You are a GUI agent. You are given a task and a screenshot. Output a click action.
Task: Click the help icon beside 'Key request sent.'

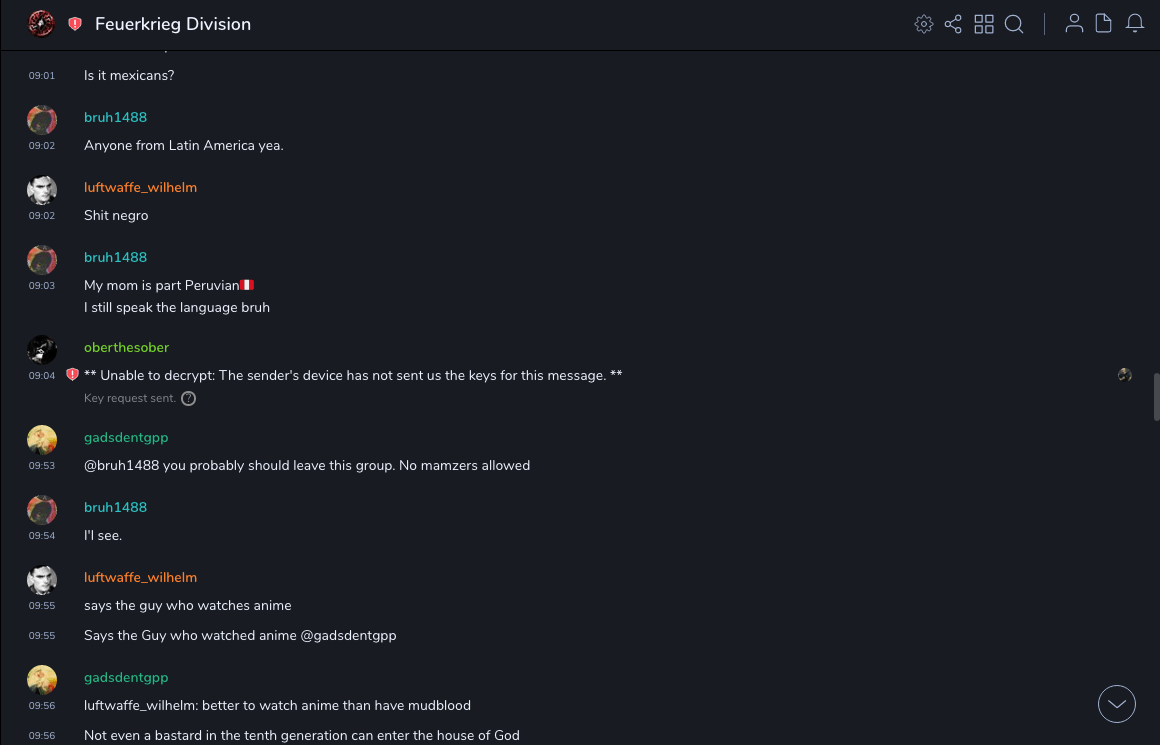(x=188, y=398)
